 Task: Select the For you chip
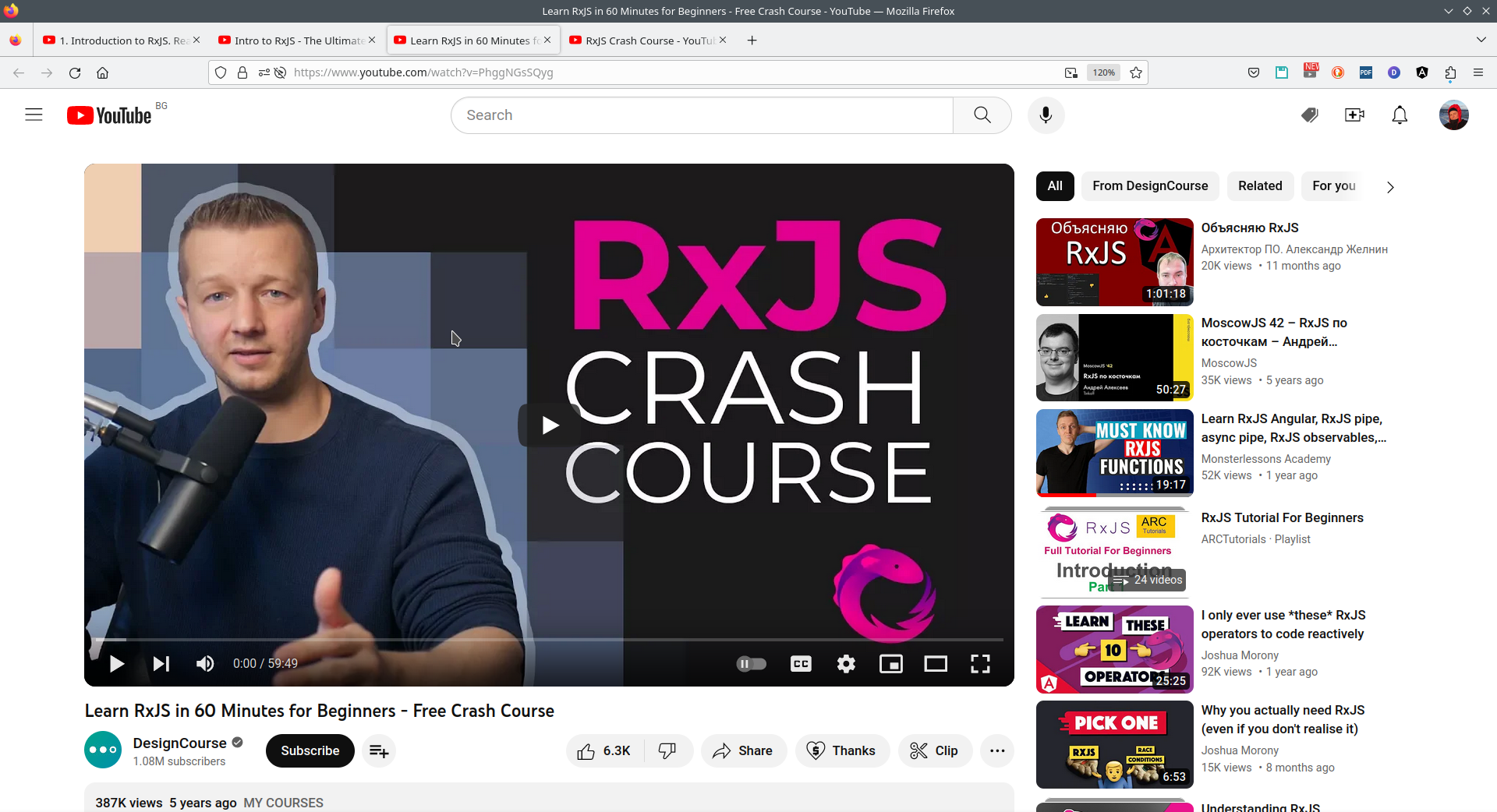[1334, 185]
